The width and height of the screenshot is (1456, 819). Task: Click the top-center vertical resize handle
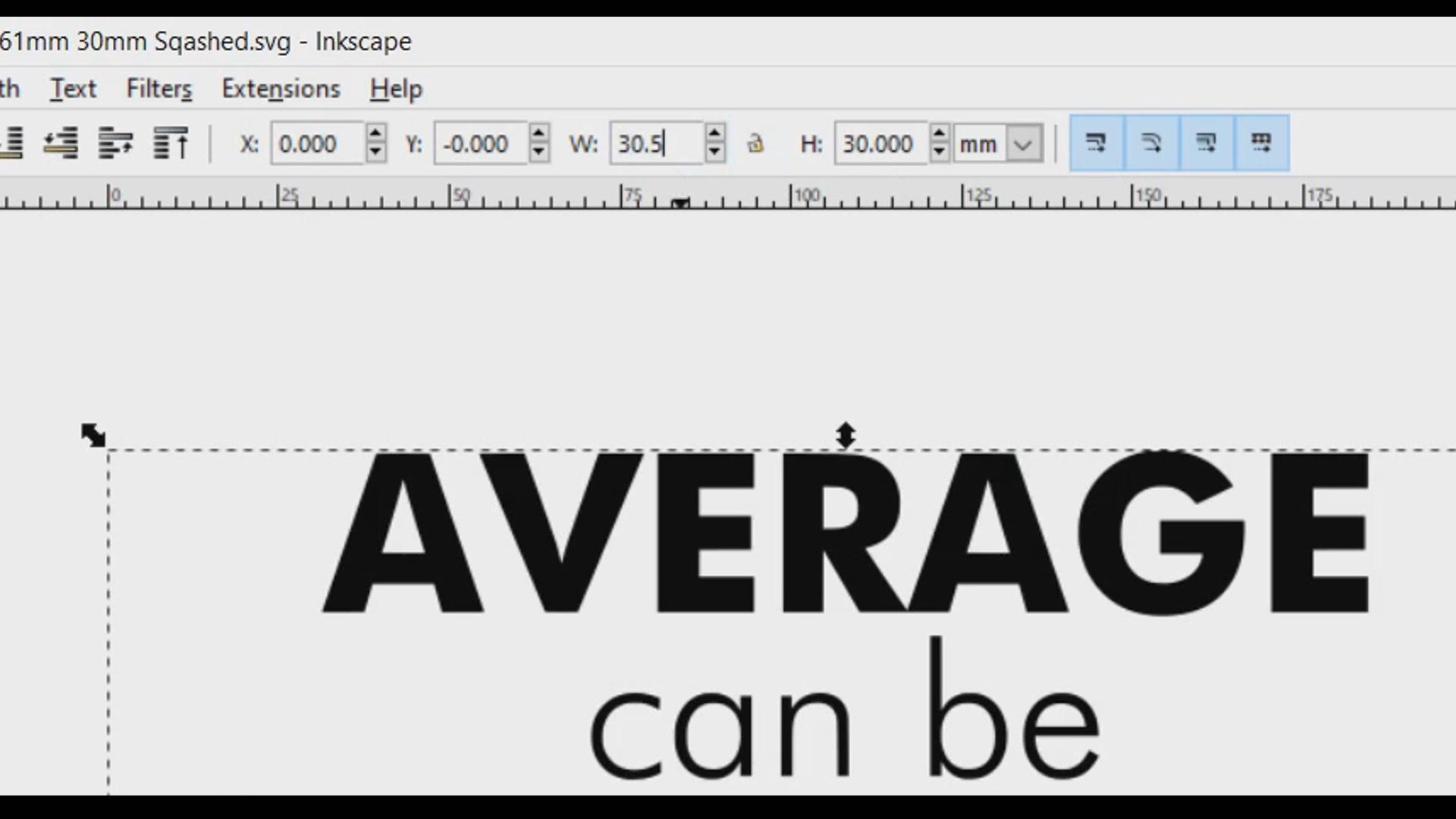(846, 435)
